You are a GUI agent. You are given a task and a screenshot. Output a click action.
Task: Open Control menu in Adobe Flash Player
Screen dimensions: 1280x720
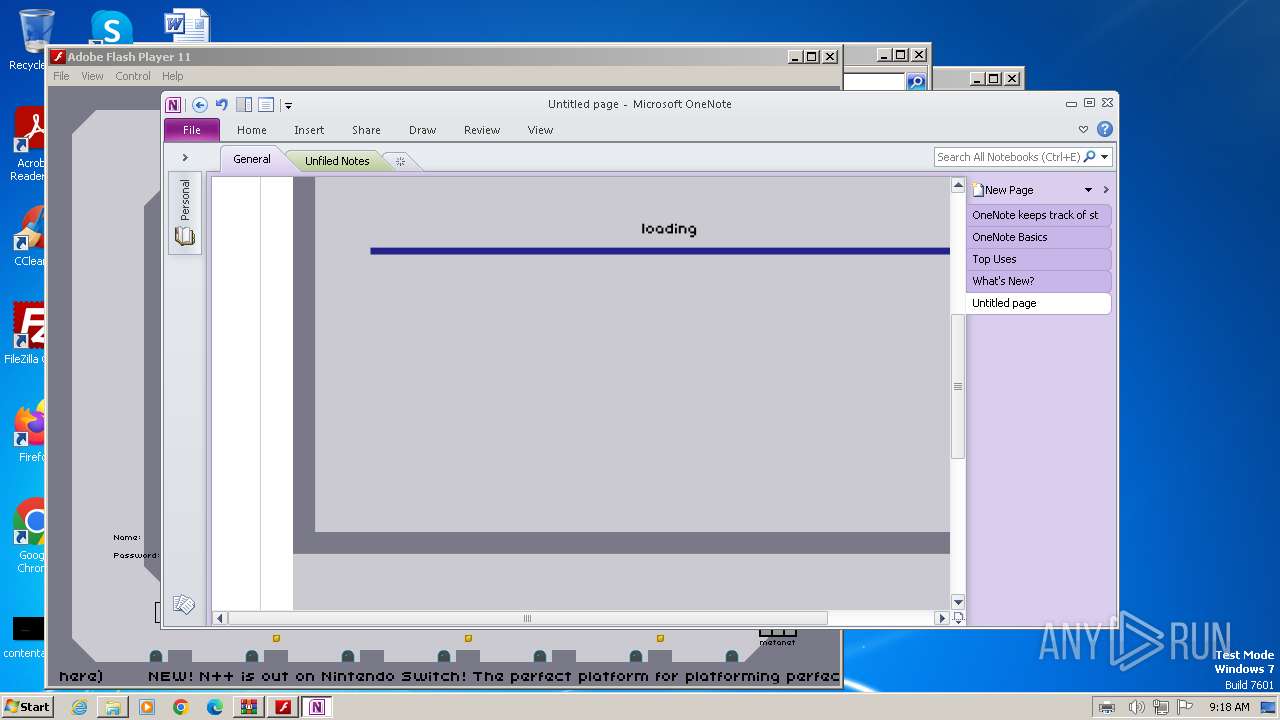click(133, 76)
